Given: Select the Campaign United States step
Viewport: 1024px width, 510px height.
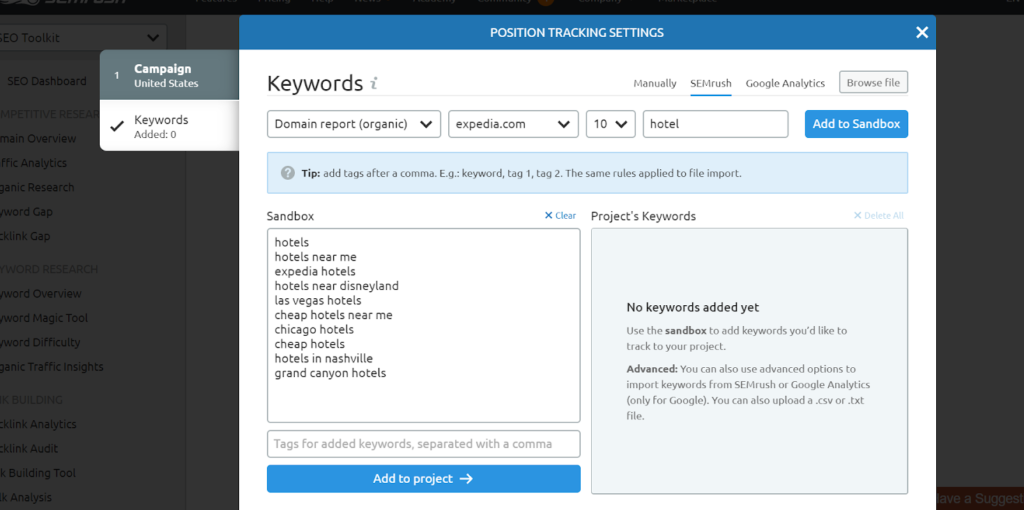Looking at the screenshot, I should (x=170, y=75).
